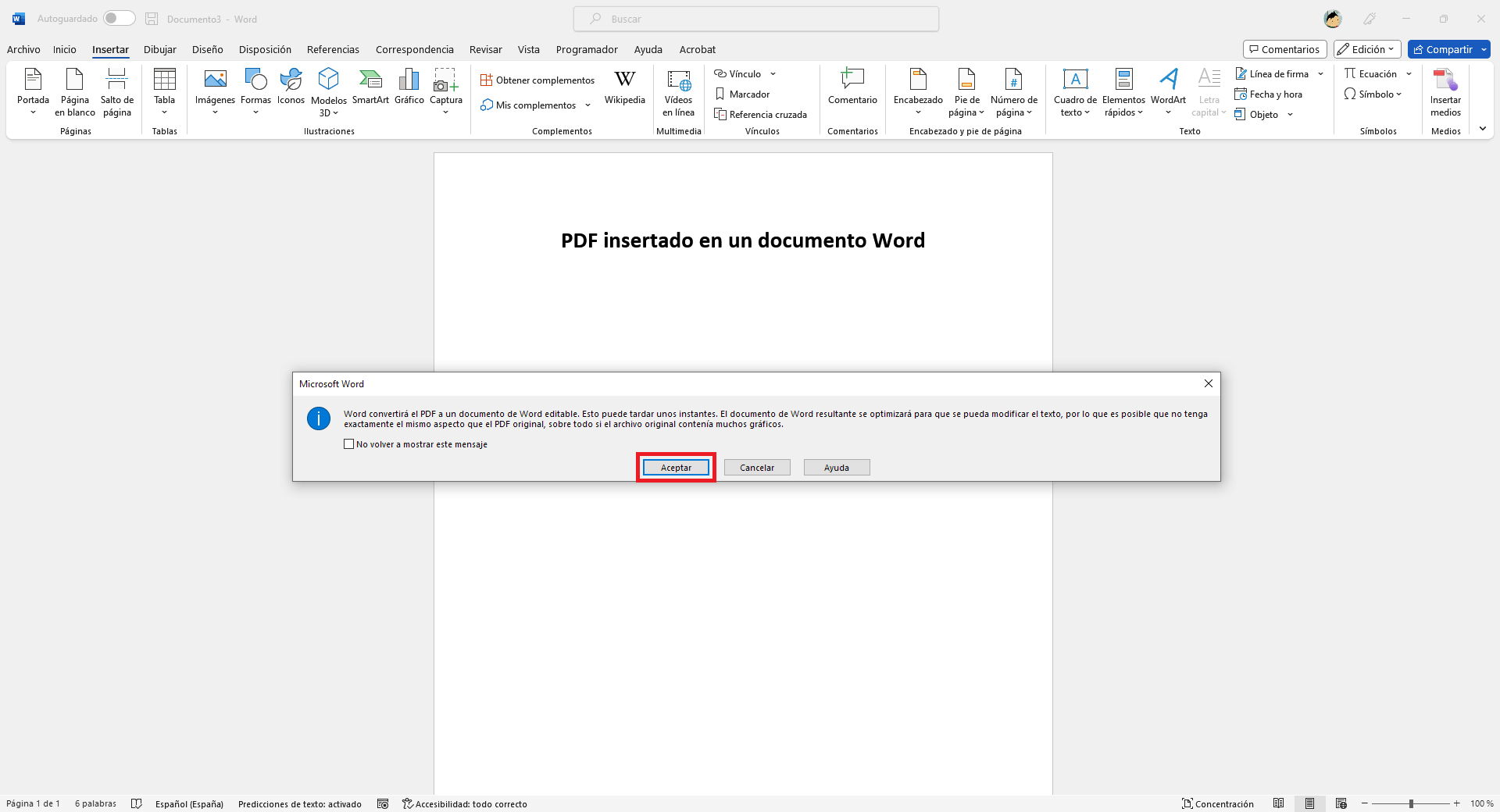Open Accesibilidad: todo correcto checker
Image resolution: width=1500 pixels, height=812 pixels.
[465, 803]
